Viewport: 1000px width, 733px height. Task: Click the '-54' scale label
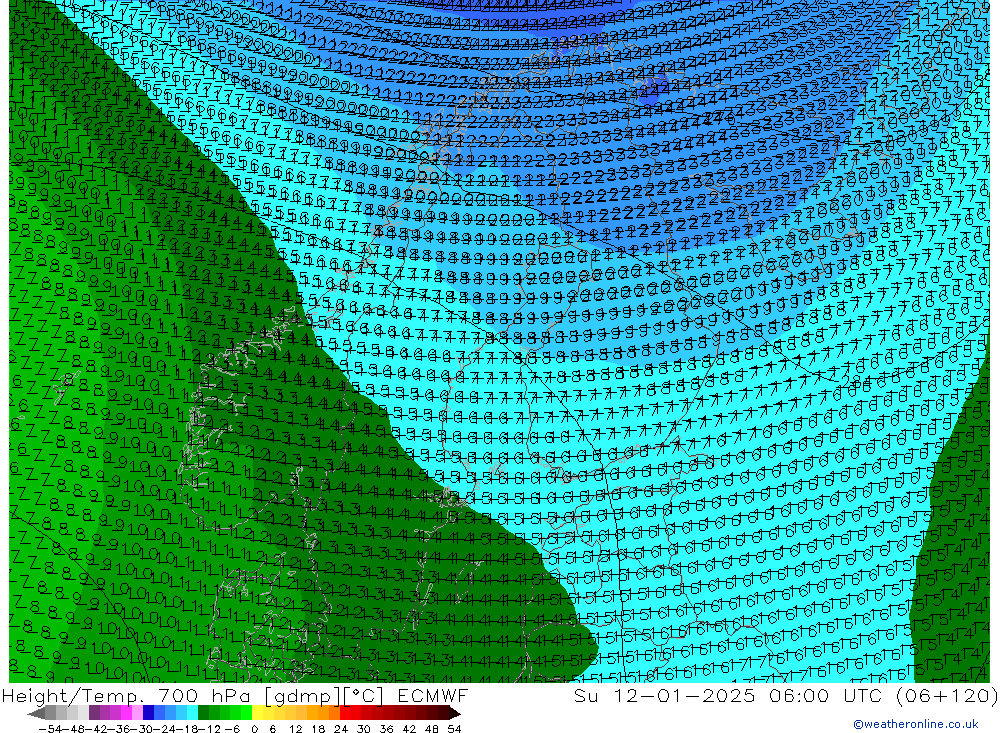click(50, 729)
